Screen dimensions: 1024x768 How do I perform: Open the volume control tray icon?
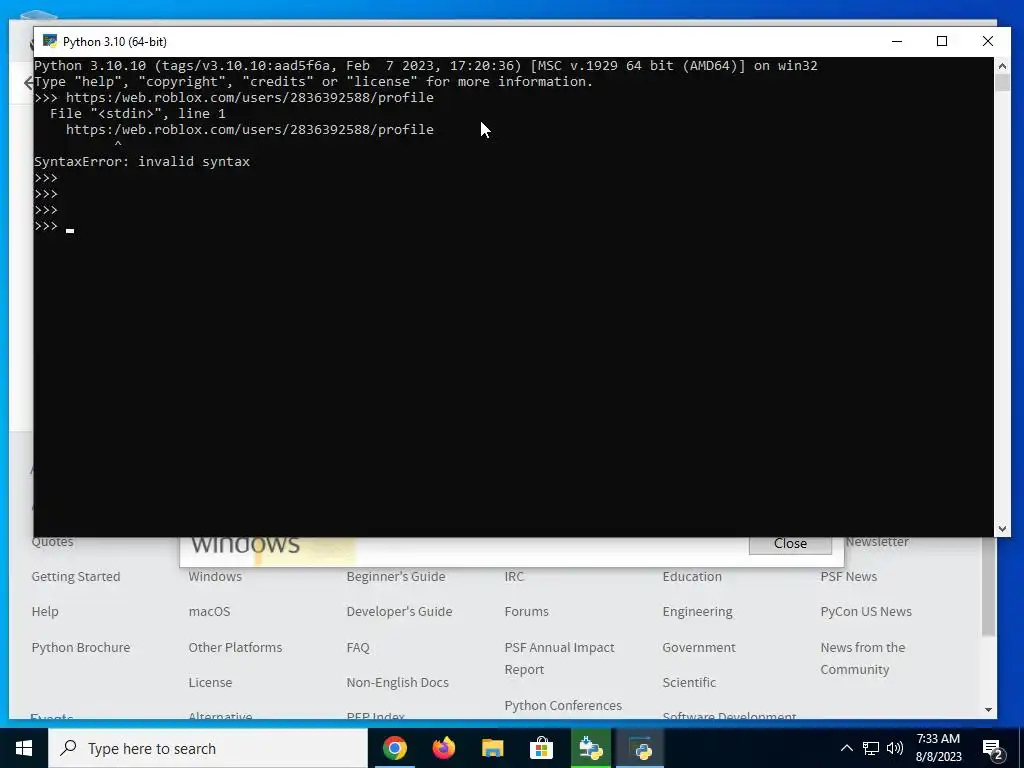point(895,748)
